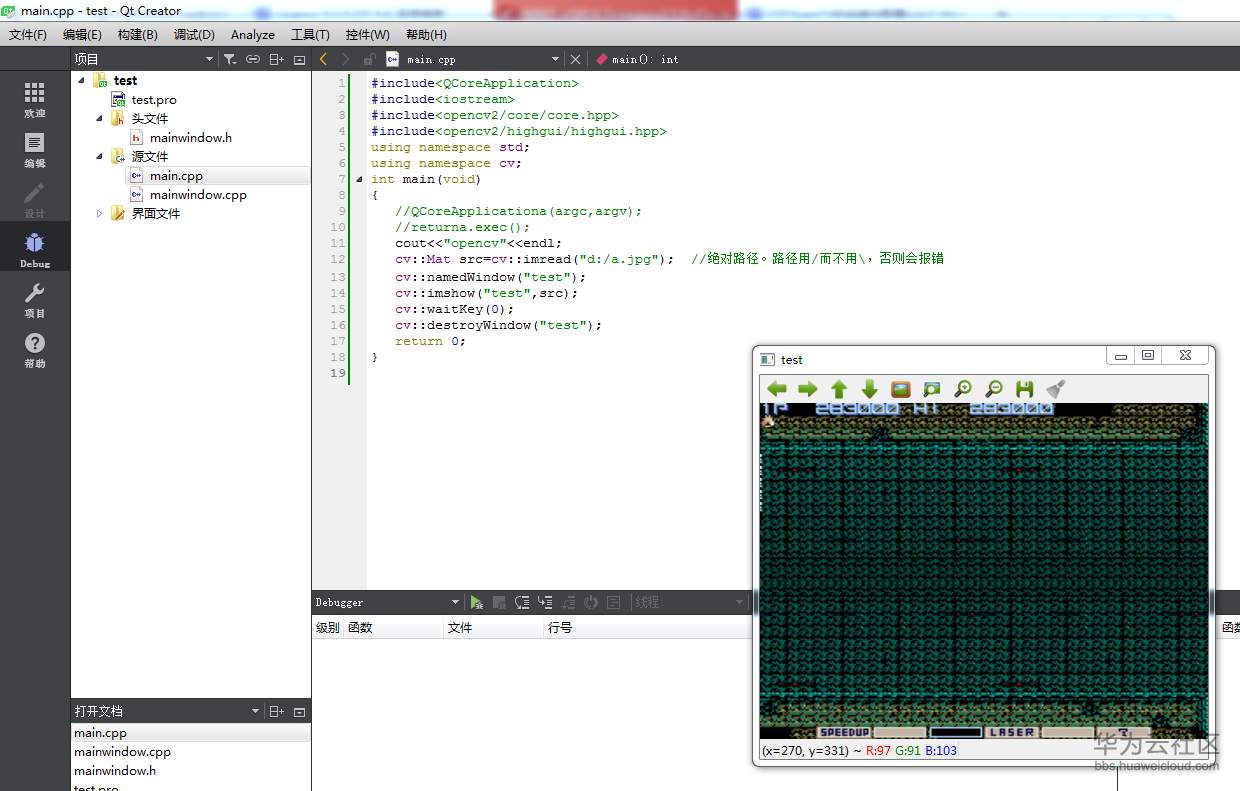This screenshot has height=791, width=1240.
Task: Switch to Edit mode in sidebar
Action: (35, 150)
